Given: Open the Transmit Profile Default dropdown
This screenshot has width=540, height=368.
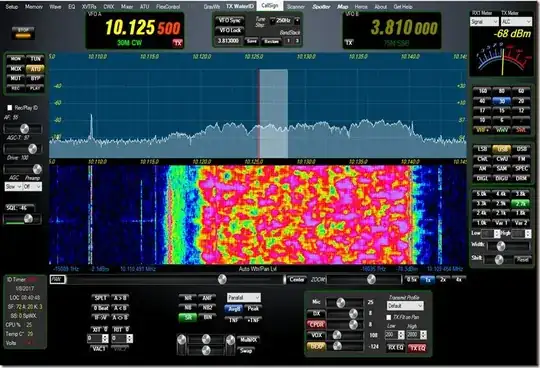Looking at the screenshot, I should [x=405, y=306].
